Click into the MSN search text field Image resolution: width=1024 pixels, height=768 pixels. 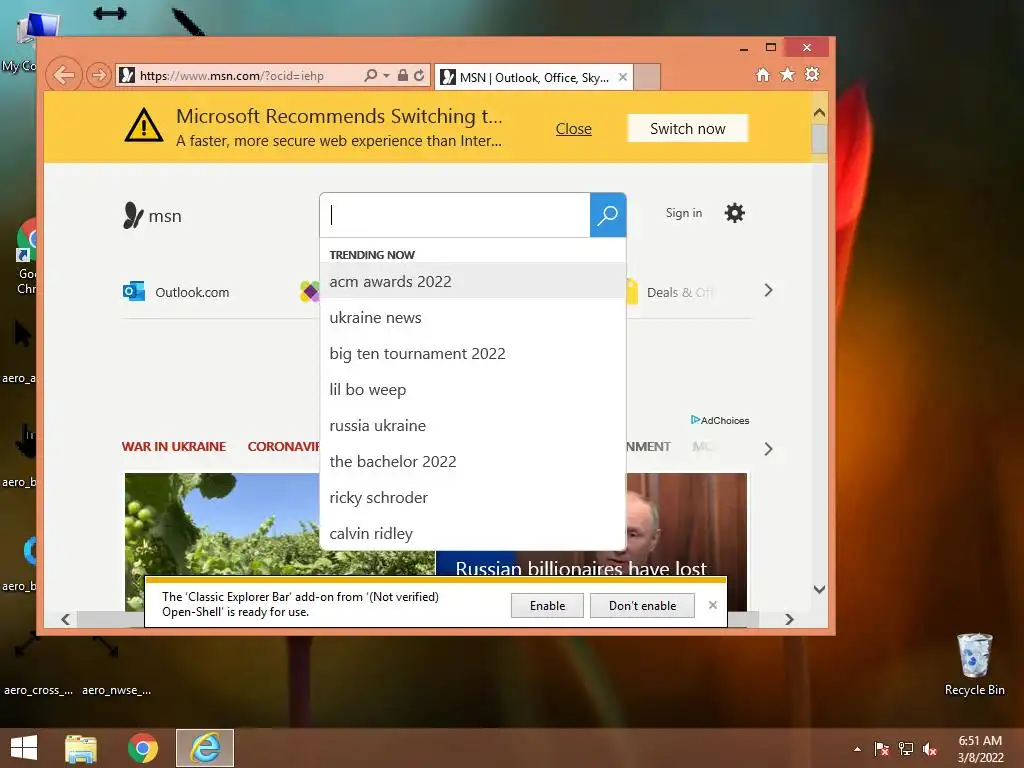[x=455, y=215]
